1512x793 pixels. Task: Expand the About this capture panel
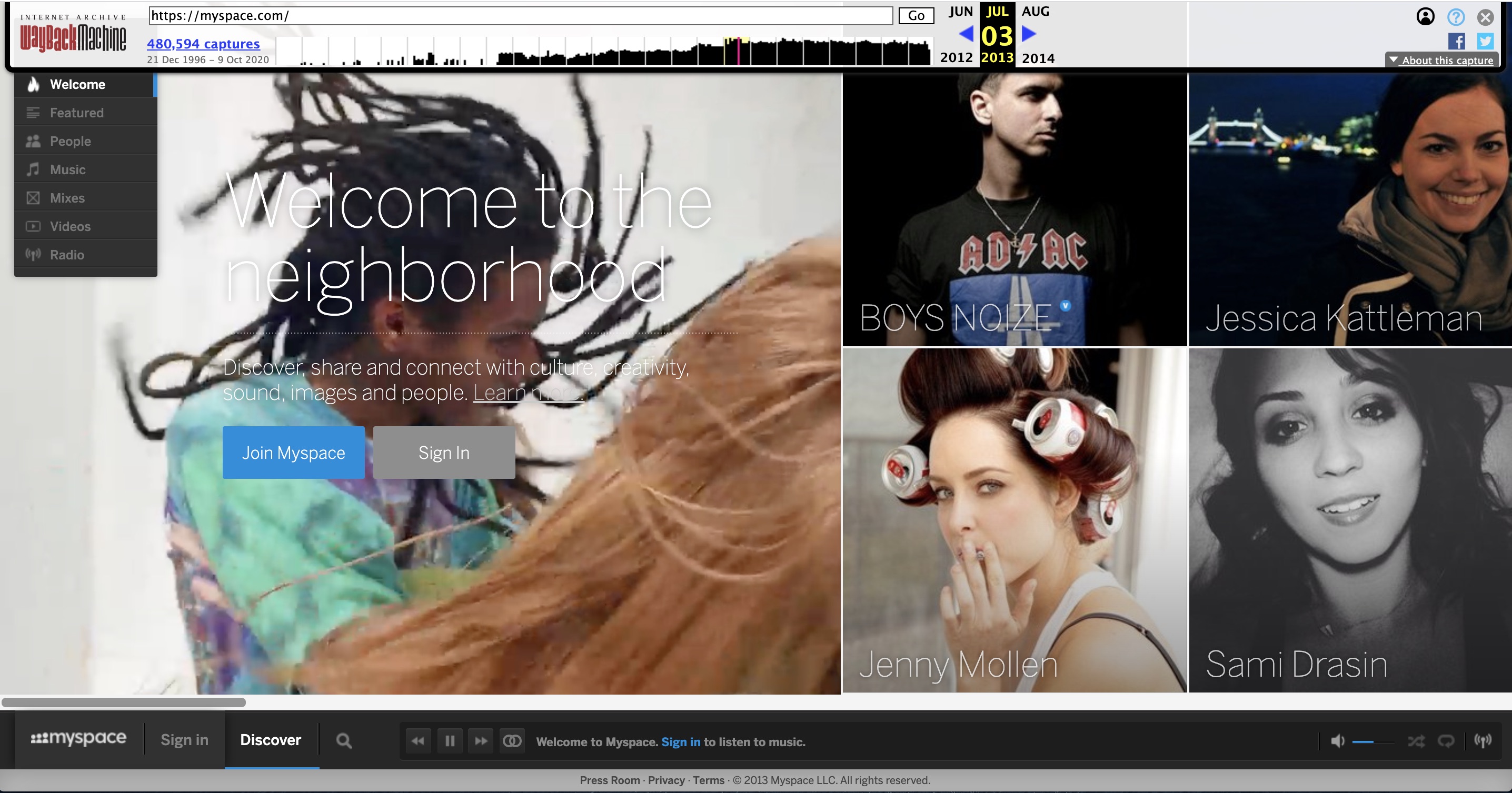pos(1442,60)
